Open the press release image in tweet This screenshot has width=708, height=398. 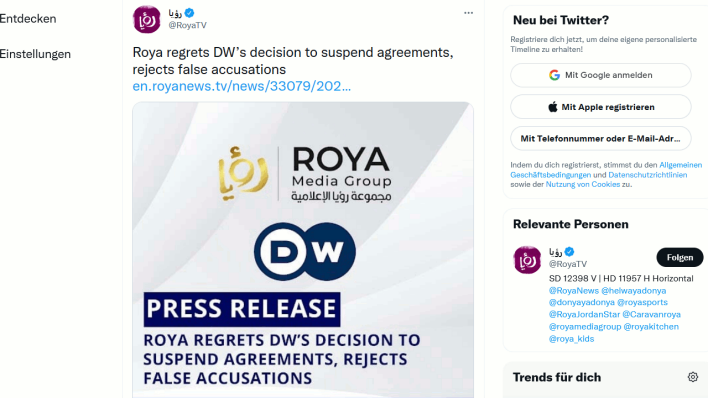click(303, 250)
